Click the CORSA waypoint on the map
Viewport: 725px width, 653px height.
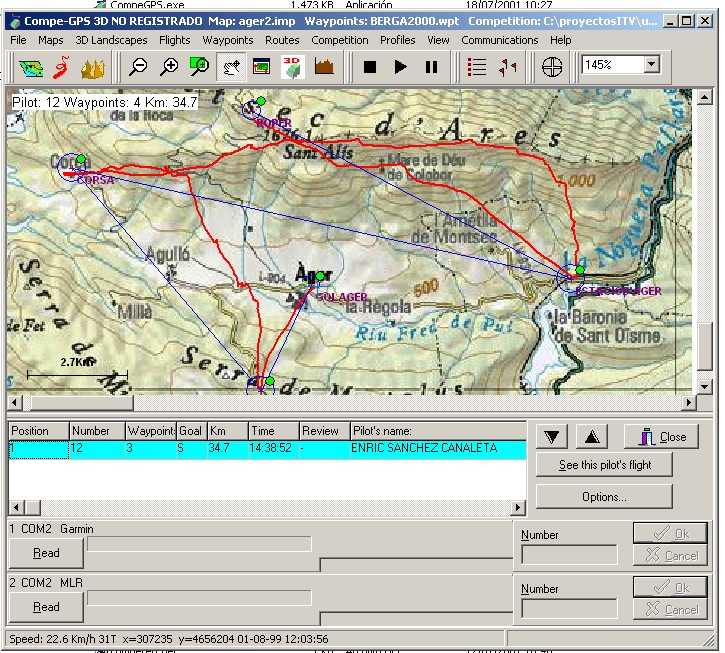tap(72, 167)
